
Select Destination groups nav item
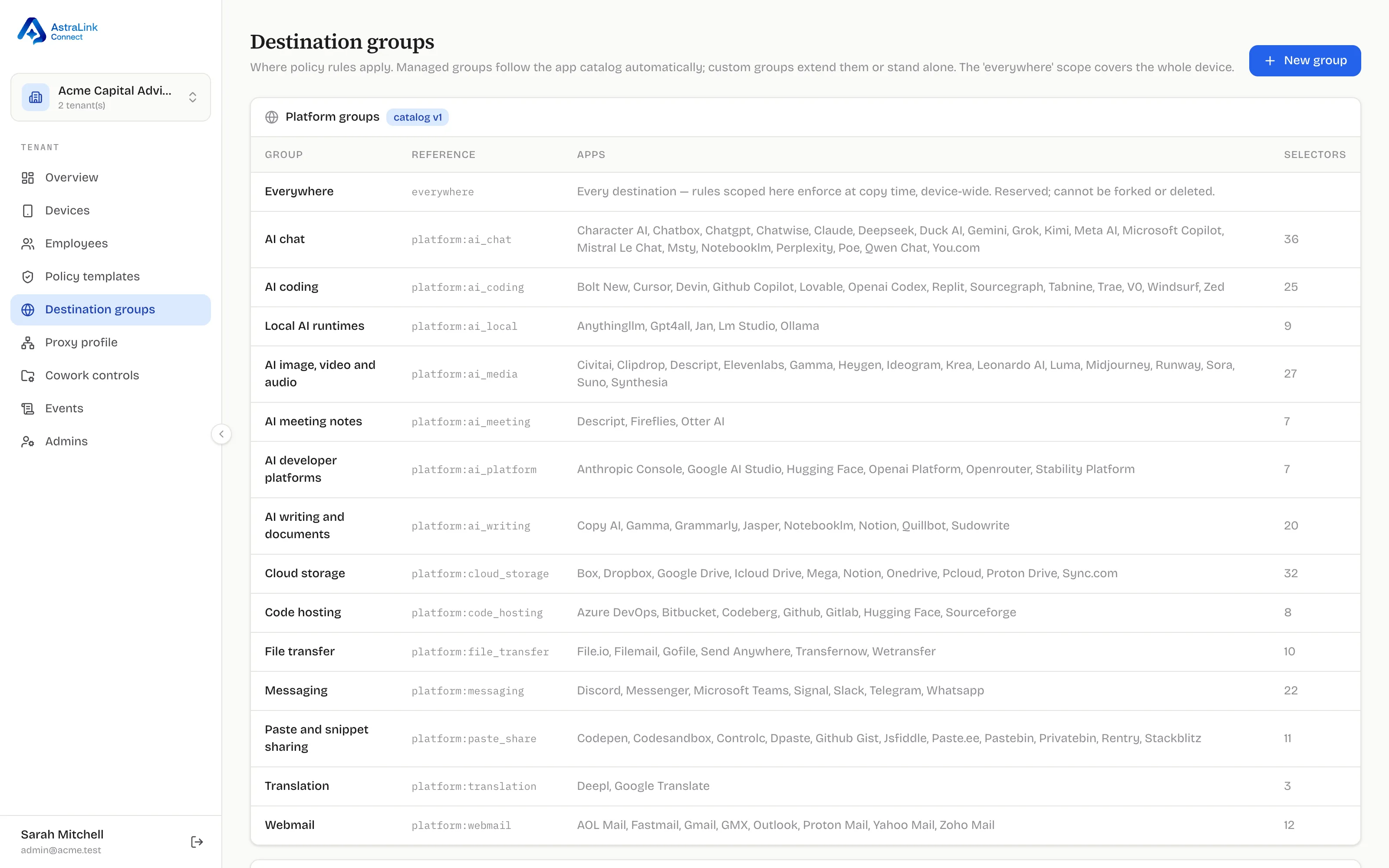[x=111, y=310]
